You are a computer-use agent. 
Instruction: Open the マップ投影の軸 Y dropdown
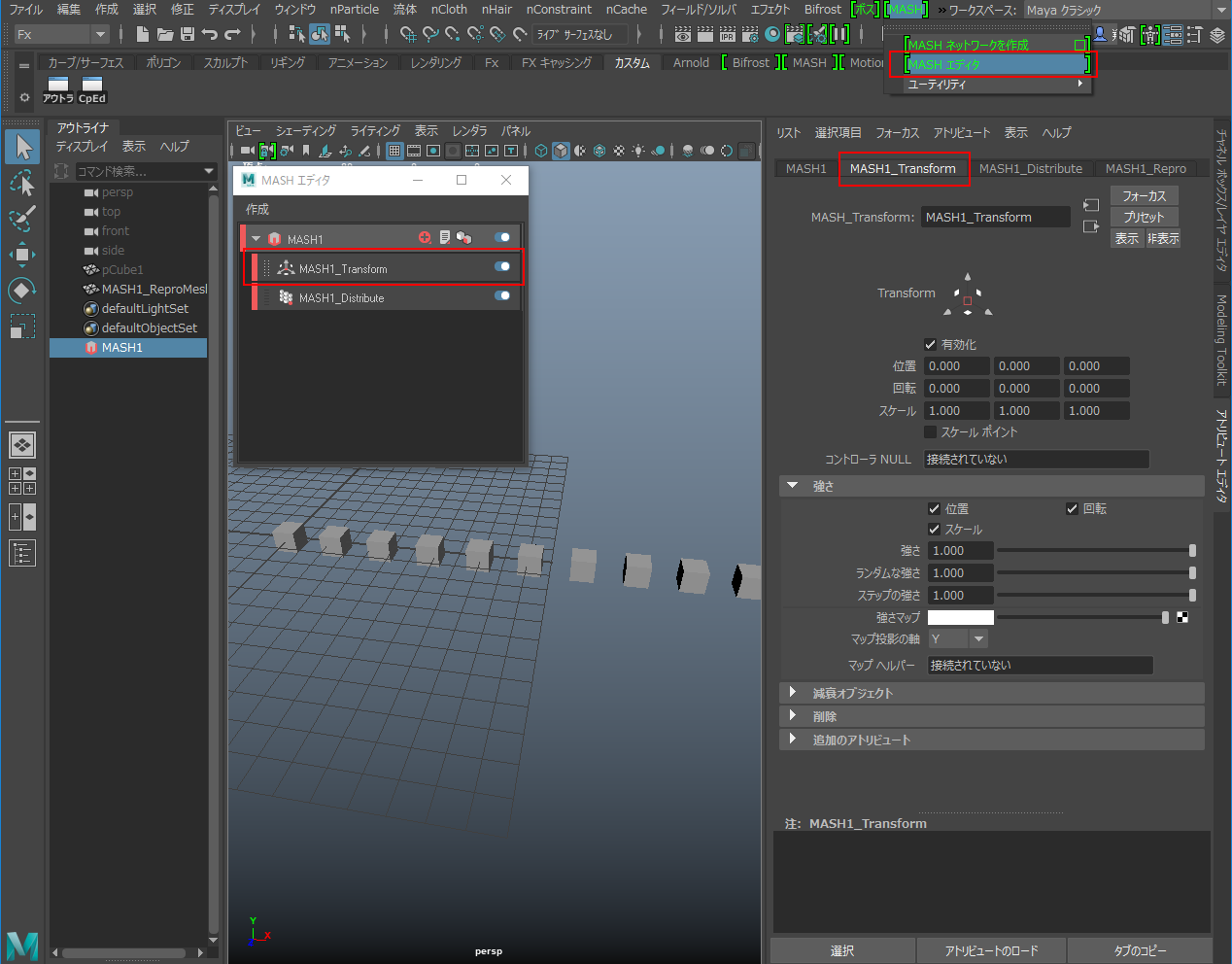pos(958,638)
